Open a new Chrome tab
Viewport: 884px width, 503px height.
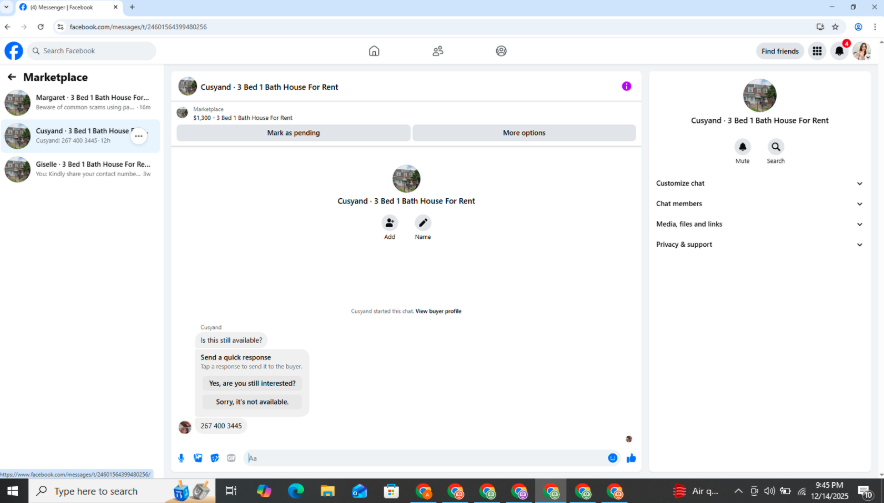(132, 7)
